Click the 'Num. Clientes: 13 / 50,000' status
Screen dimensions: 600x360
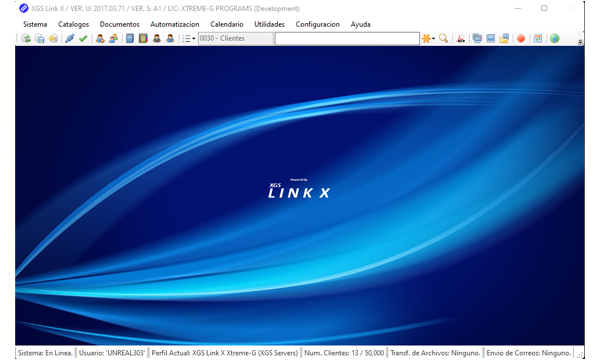click(344, 353)
